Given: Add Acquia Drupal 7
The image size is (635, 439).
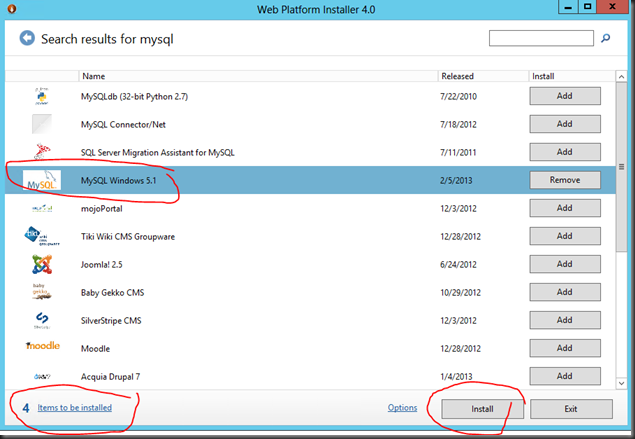Looking at the screenshot, I should click(x=565, y=376).
